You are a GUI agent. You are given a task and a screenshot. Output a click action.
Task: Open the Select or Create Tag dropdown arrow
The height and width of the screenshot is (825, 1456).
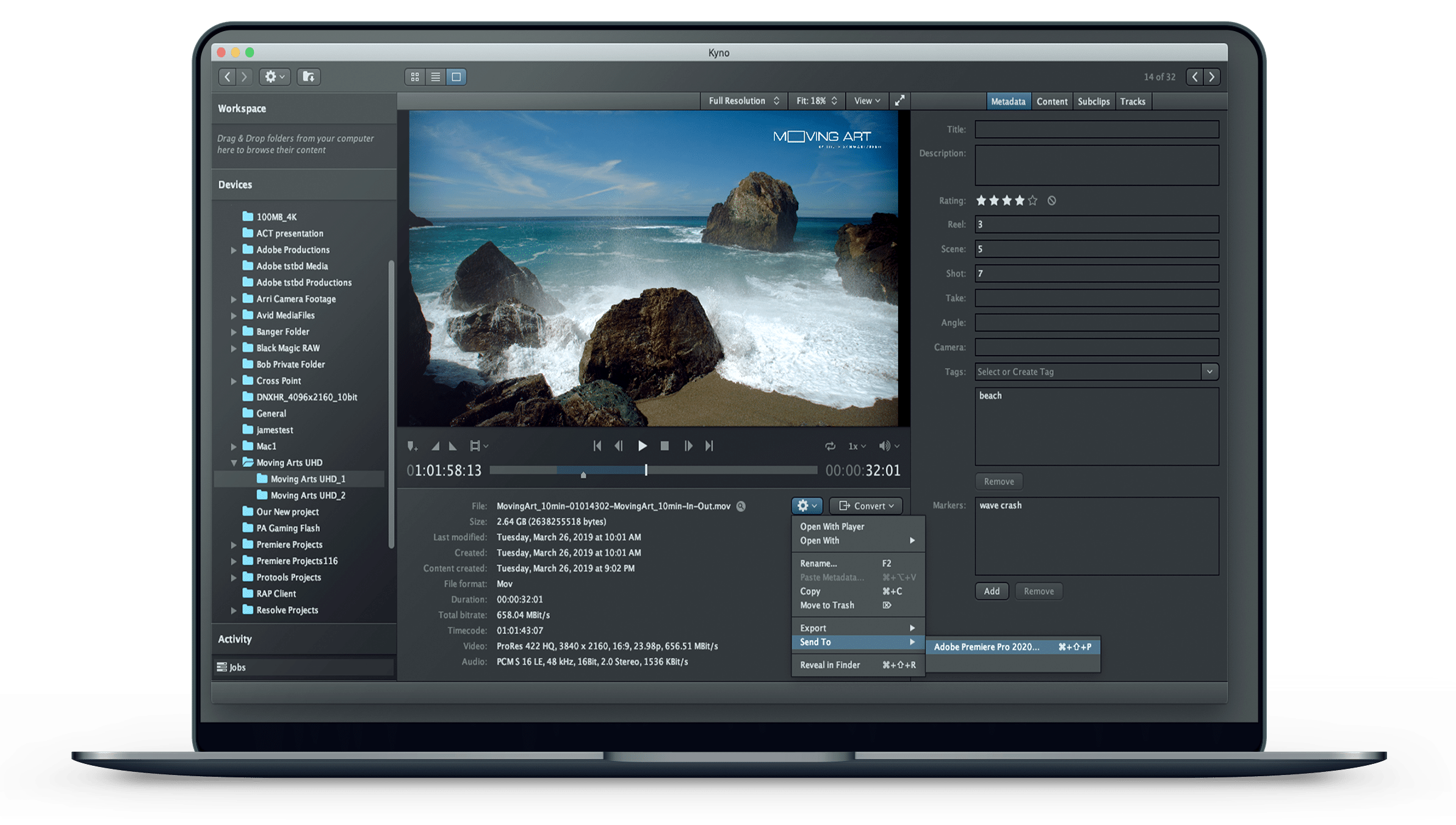point(1209,372)
